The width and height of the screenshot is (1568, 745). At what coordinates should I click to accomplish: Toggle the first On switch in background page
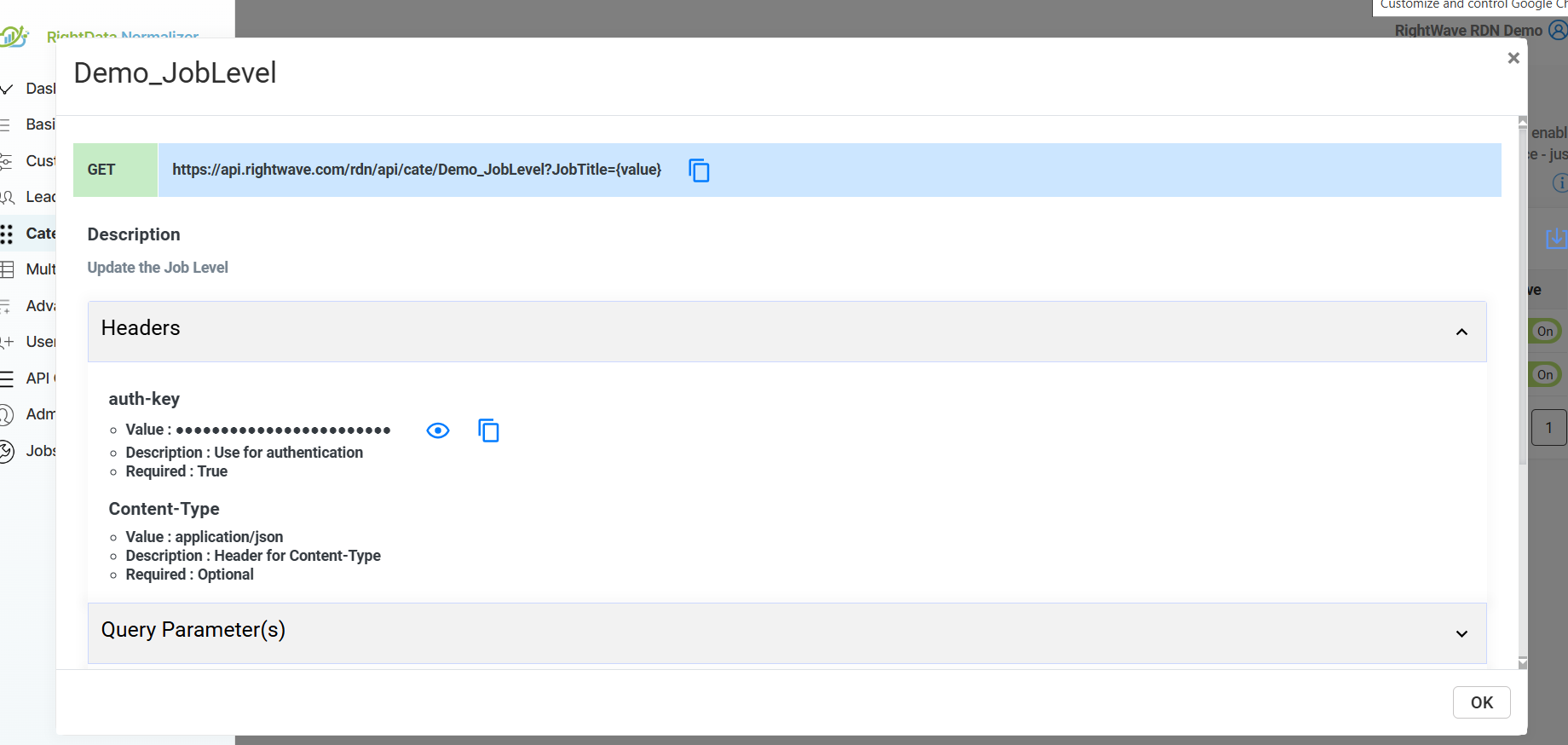click(1545, 331)
